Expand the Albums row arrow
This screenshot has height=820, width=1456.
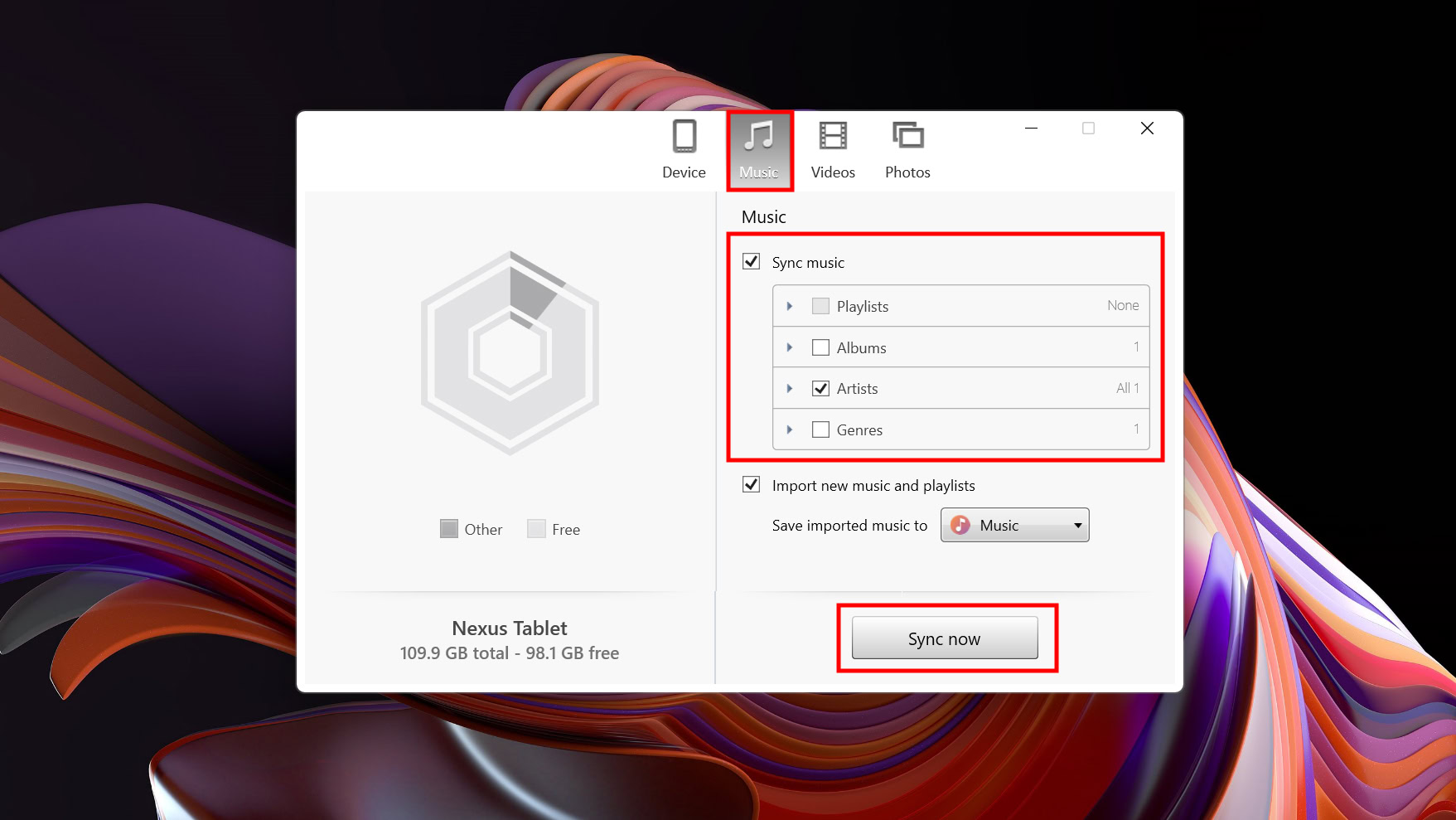[790, 347]
